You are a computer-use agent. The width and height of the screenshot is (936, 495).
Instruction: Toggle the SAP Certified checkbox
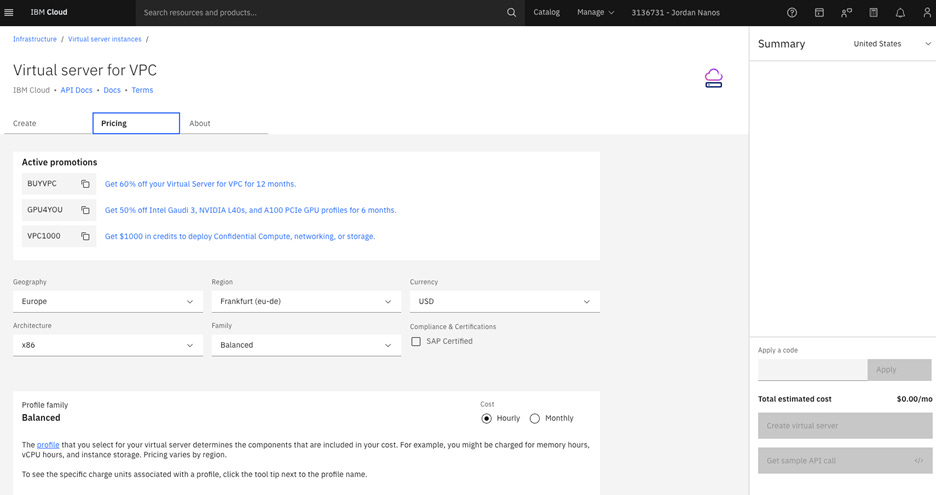pos(416,342)
